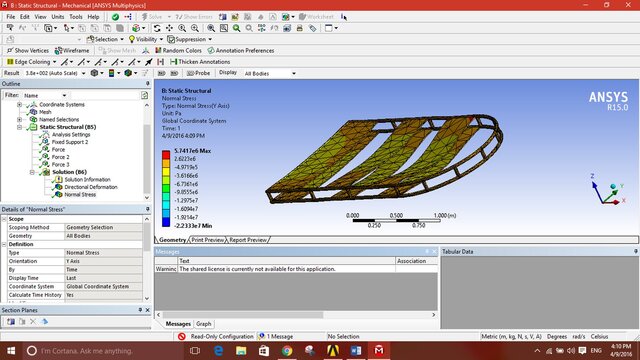640x360 pixels.
Task: Open Microsoft Word from the taskbar
Action: pos(356,351)
